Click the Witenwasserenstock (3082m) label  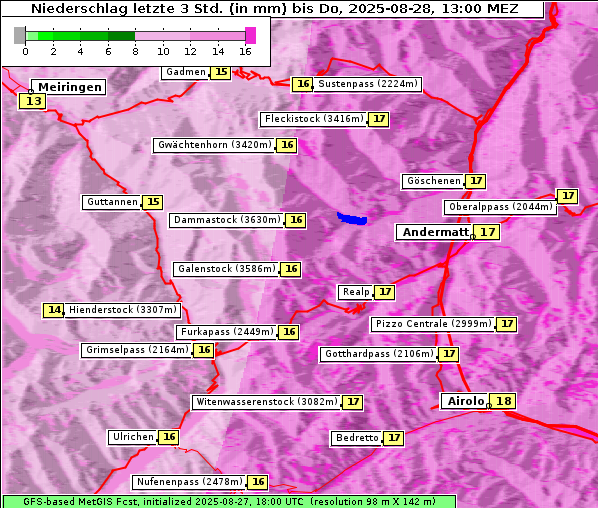click(x=267, y=402)
